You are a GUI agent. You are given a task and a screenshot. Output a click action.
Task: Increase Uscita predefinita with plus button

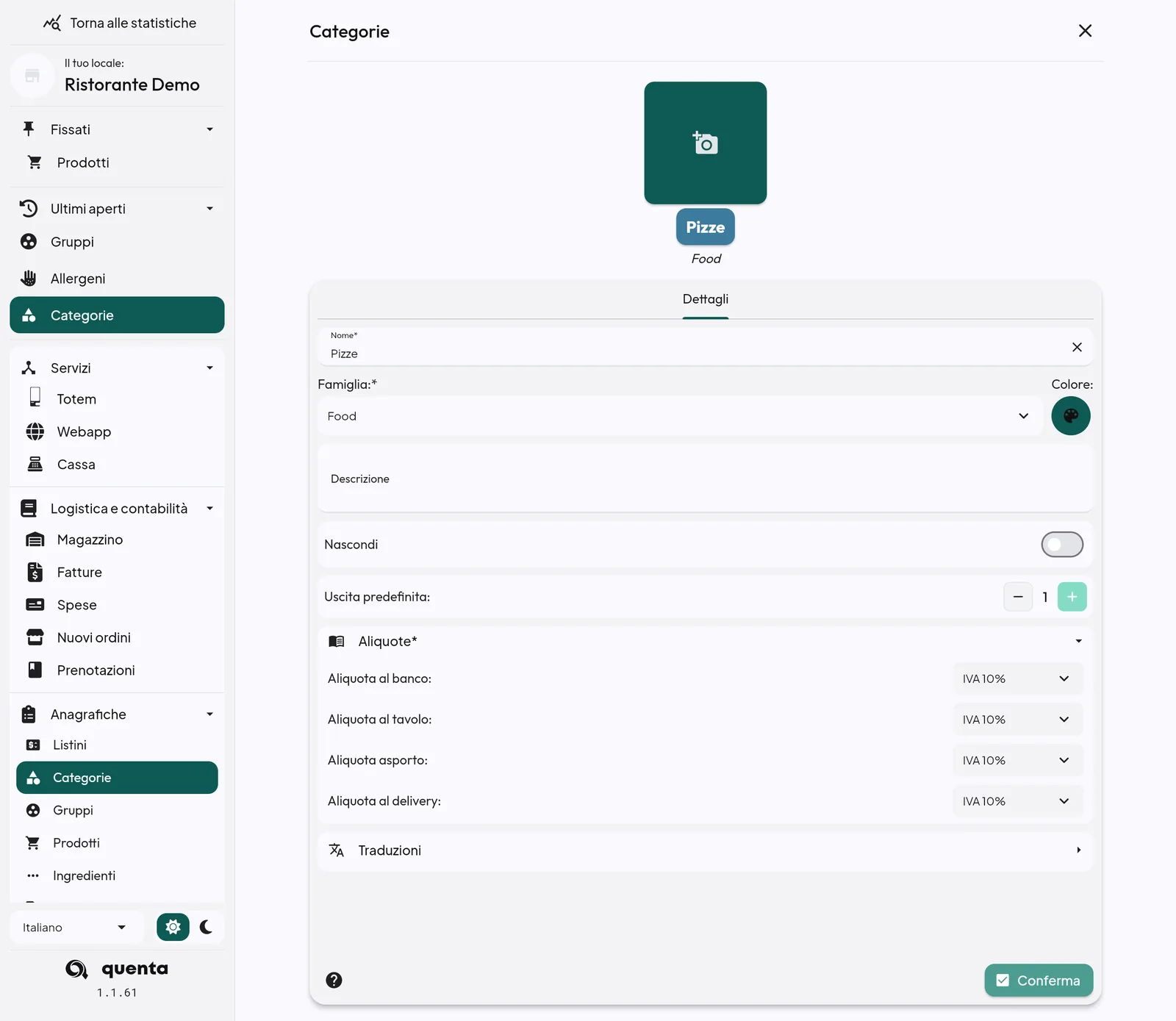point(1072,597)
